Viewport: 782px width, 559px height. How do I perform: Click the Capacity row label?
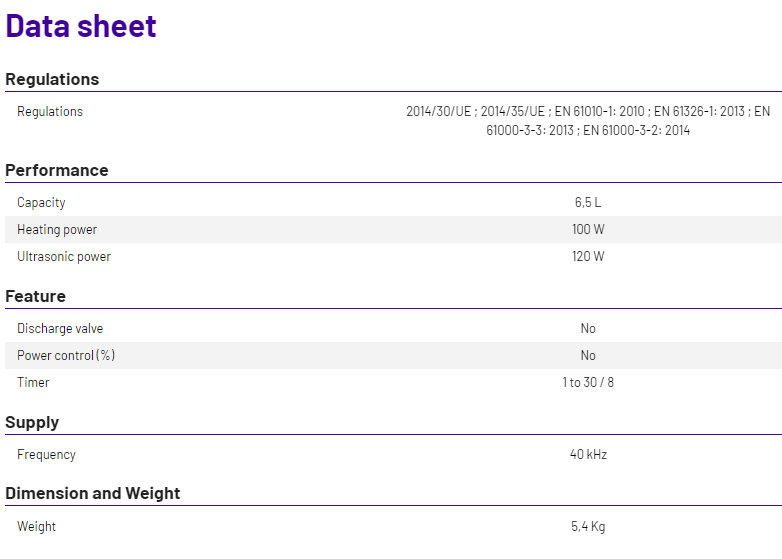tap(41, 202)
